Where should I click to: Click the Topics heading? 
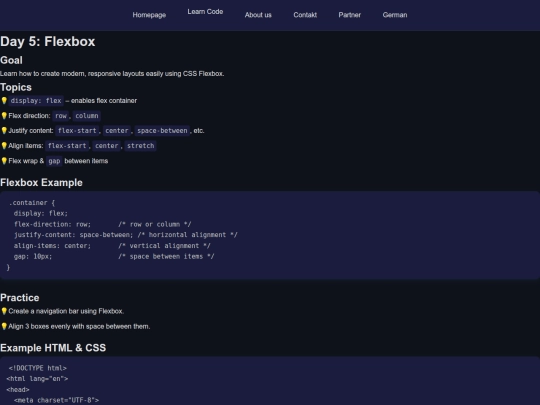[x=16, y=87]
